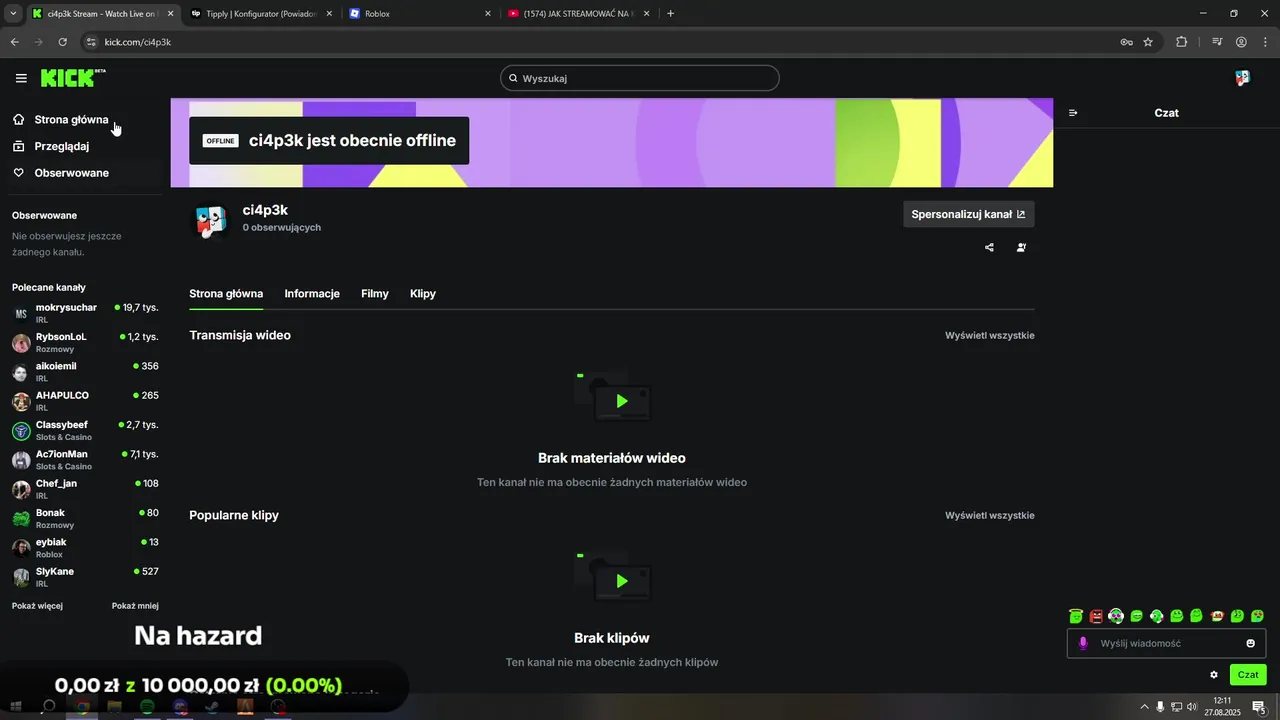
Task: Open the AHAPULCO channel avatar
Action: [21, 402]
